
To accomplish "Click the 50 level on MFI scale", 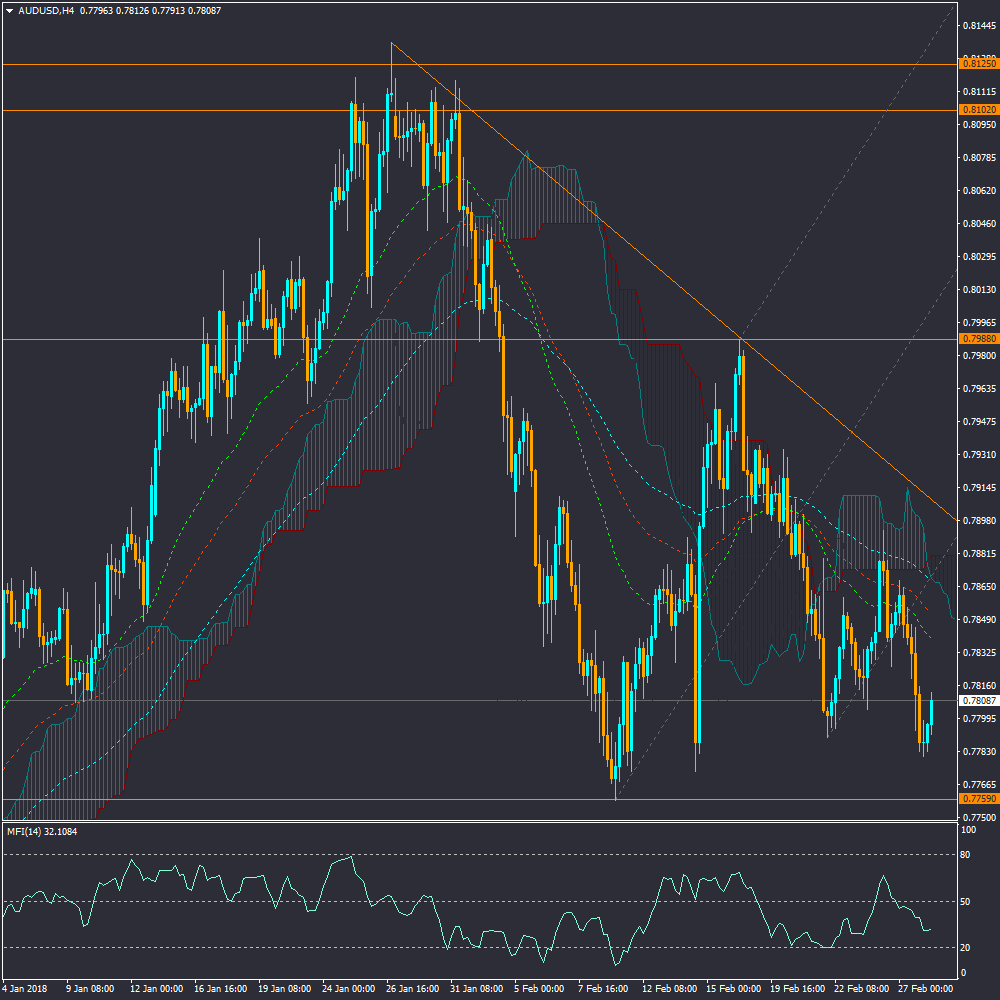I will tap(965, 901).
